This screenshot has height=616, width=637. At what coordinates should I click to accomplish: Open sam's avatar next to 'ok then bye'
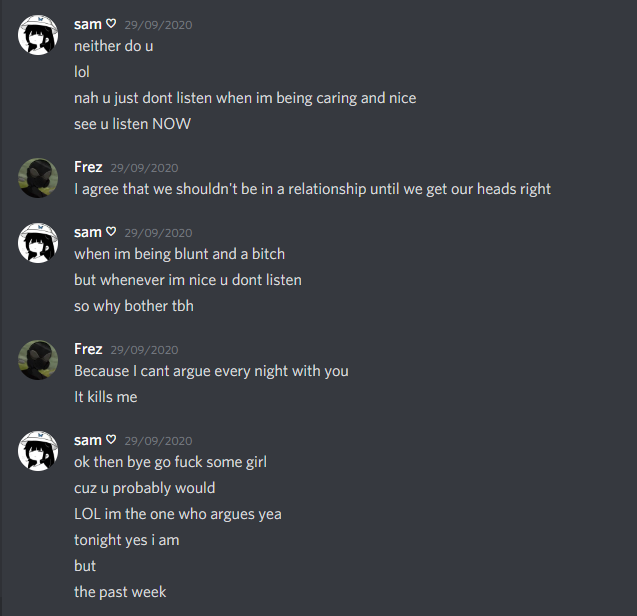tap(38, 451)
